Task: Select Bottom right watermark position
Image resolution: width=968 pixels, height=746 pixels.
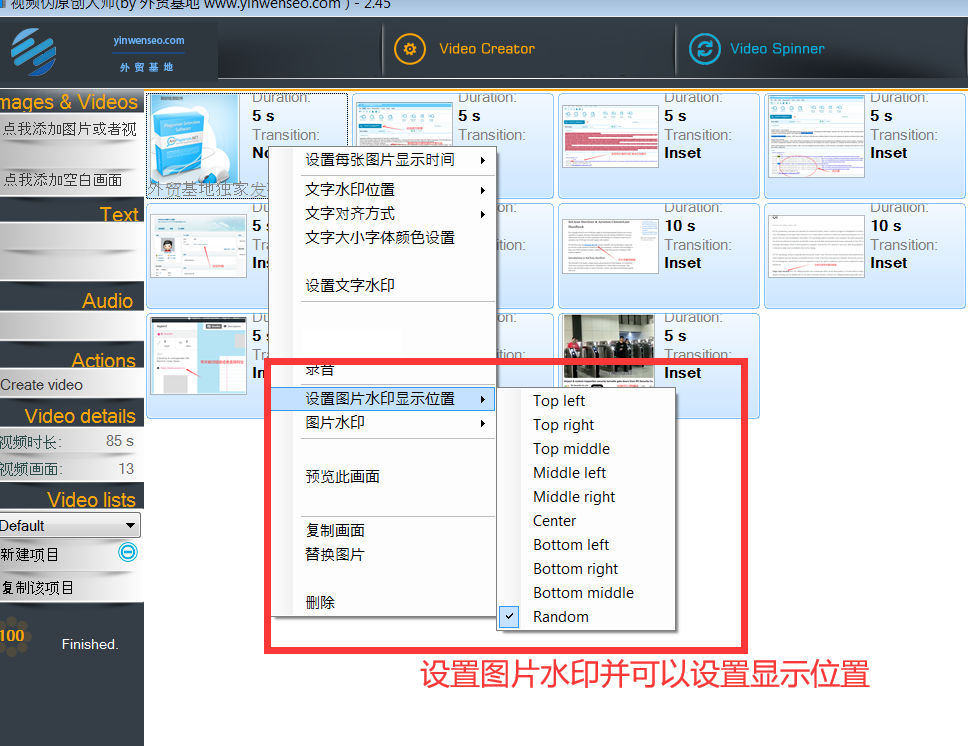Action: point(576,569)
